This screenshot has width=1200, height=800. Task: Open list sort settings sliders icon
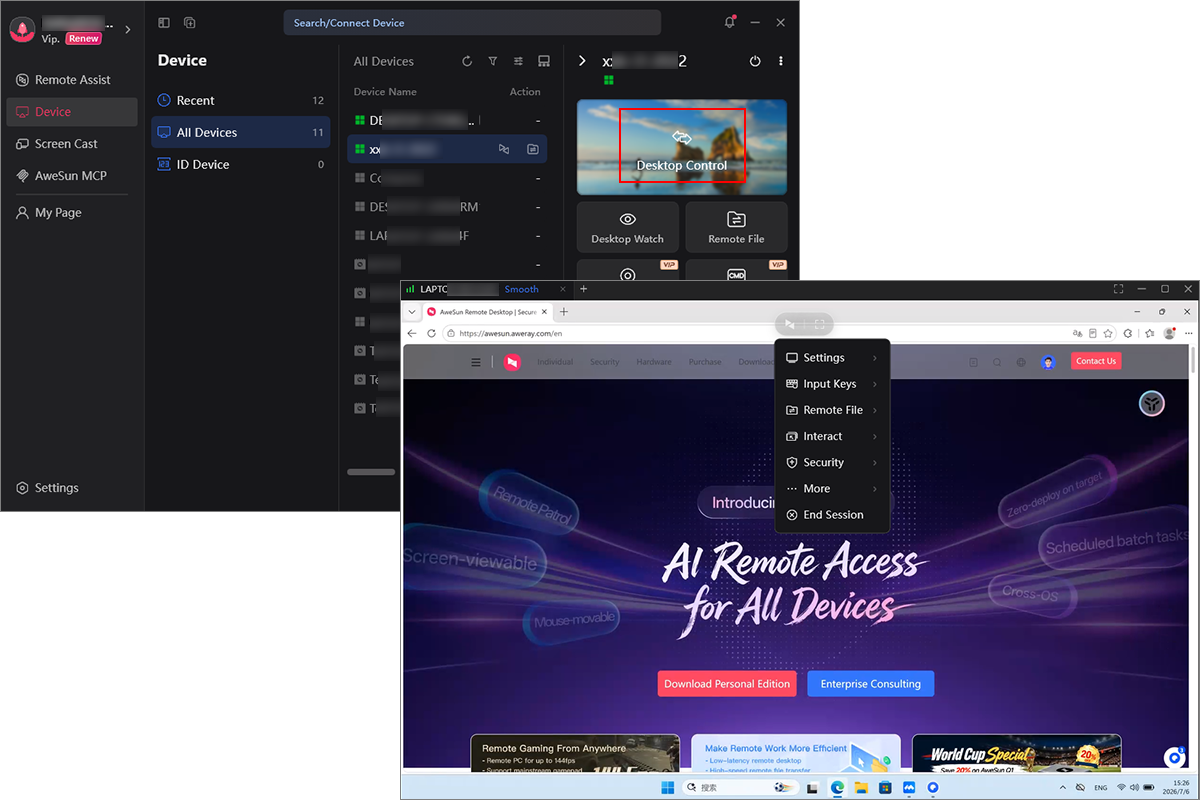(518, 62)
